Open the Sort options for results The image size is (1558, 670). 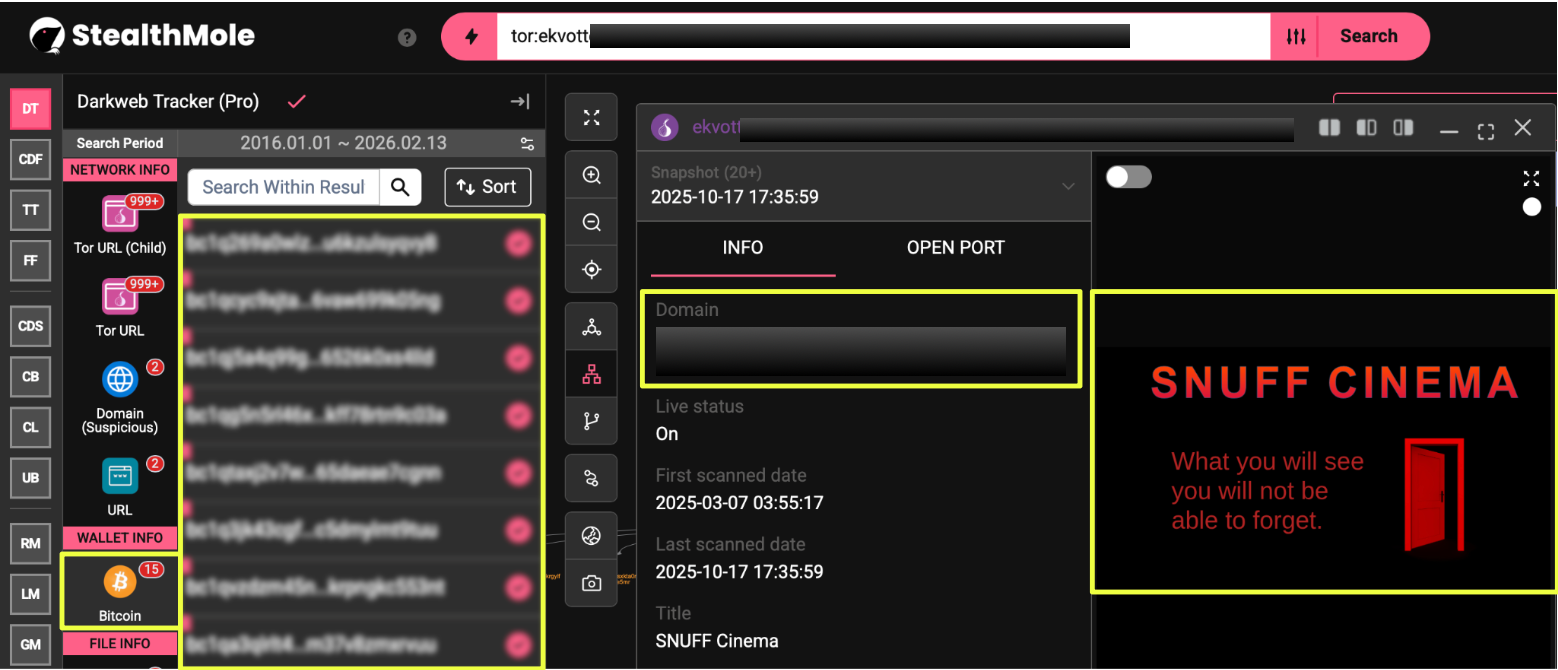click(x=487, y=187)
